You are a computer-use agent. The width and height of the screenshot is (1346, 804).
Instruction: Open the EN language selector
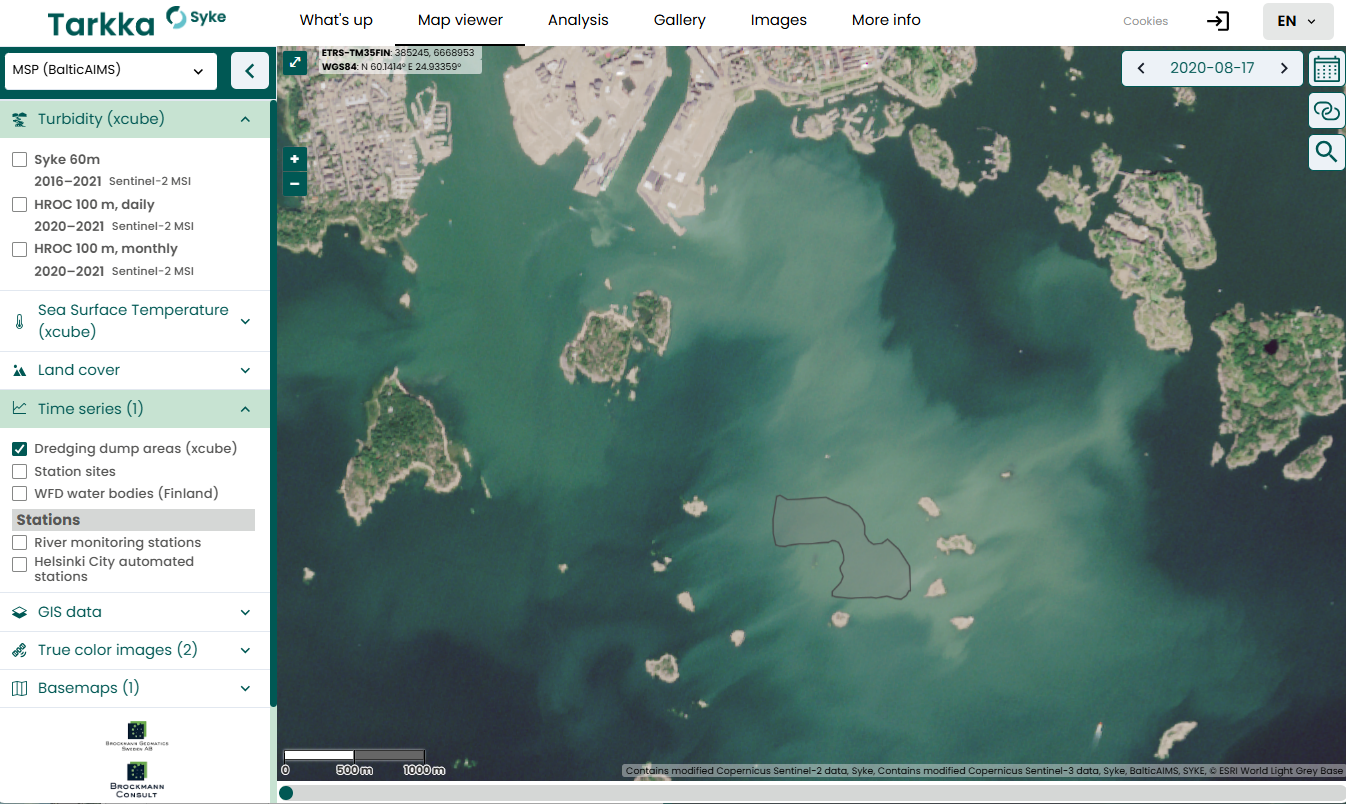(x=1297, y=21)
